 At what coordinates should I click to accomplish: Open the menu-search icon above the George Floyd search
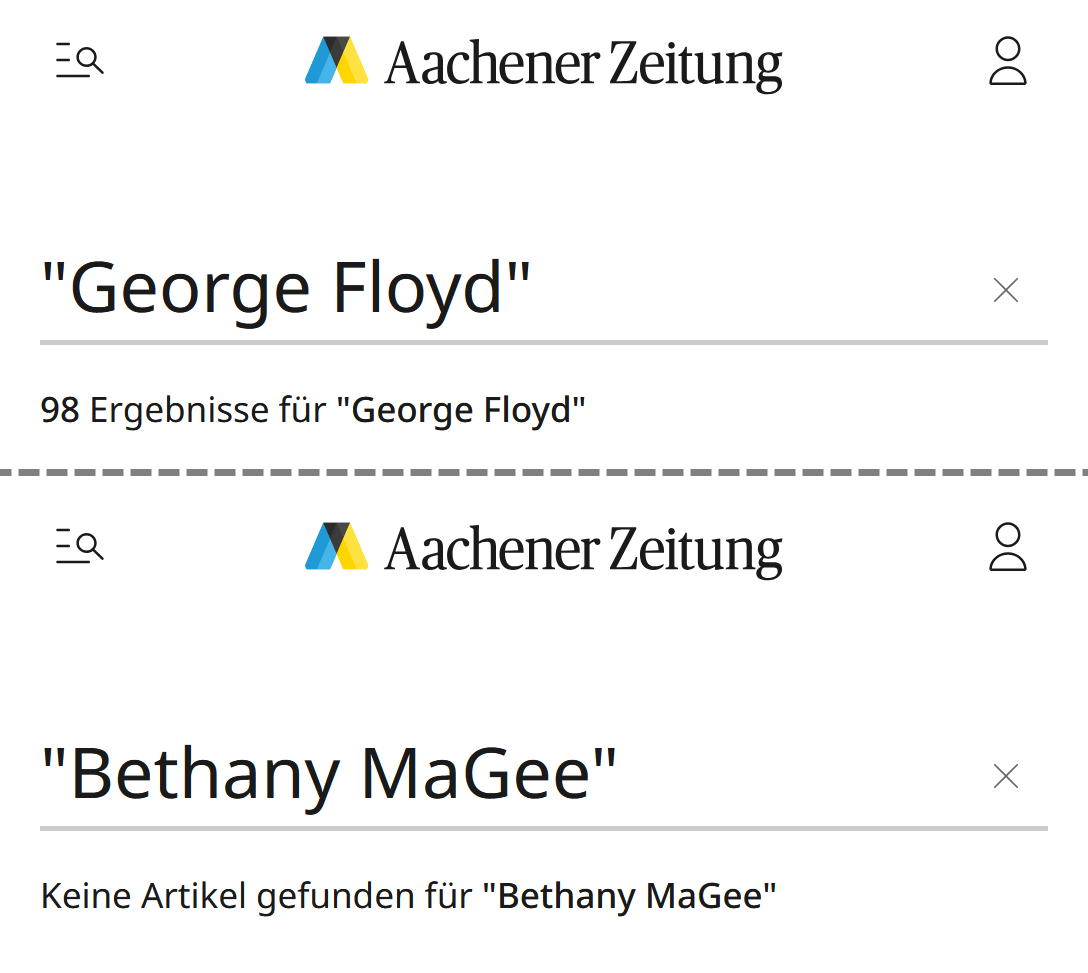[80, 62]
